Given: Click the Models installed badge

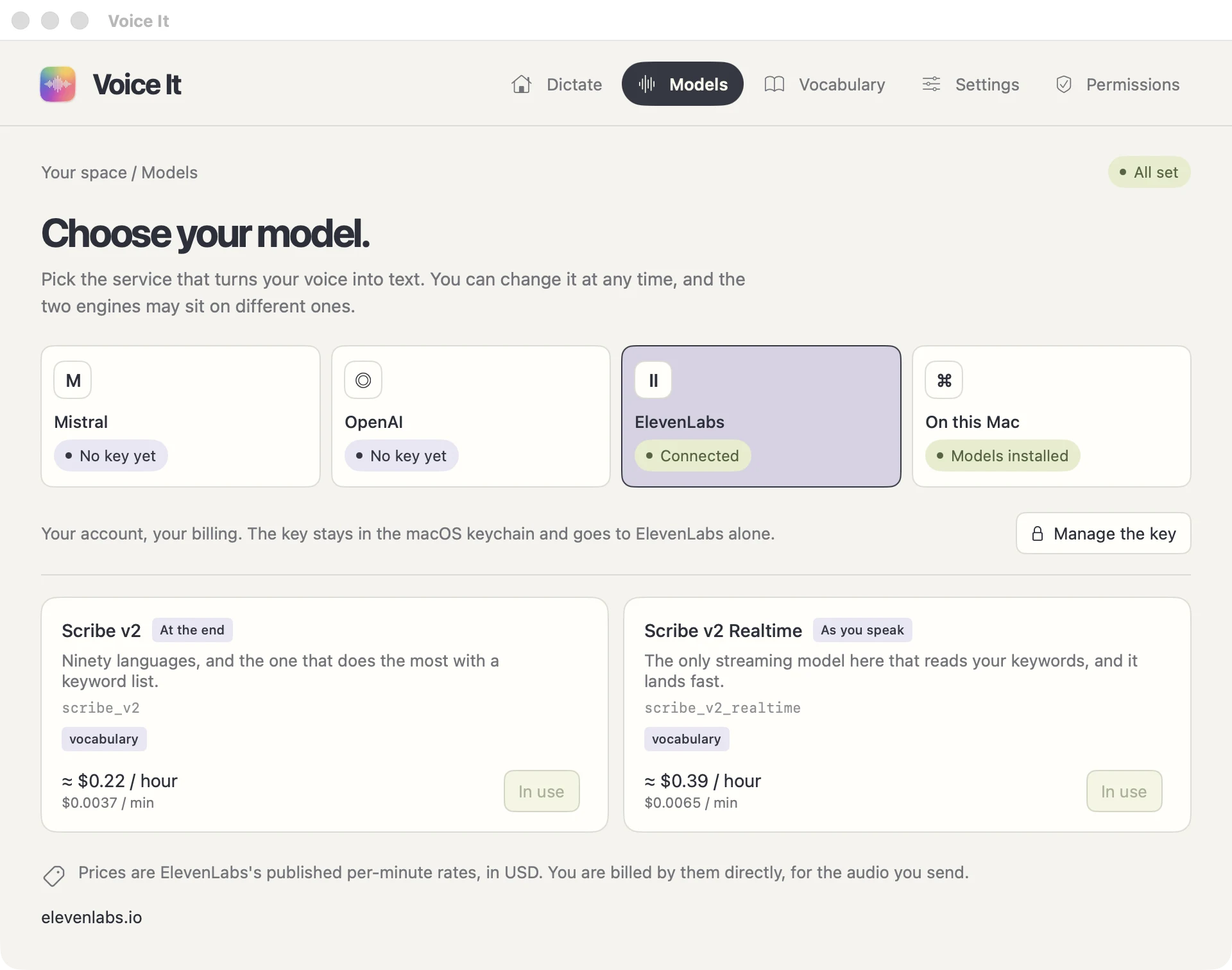Looking at the screenshot, I should [1003, 455].
